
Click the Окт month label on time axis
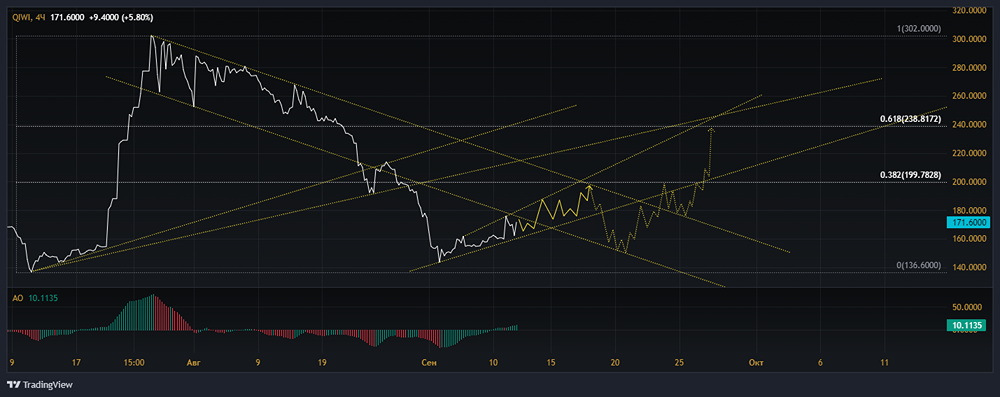coord(757,363)
